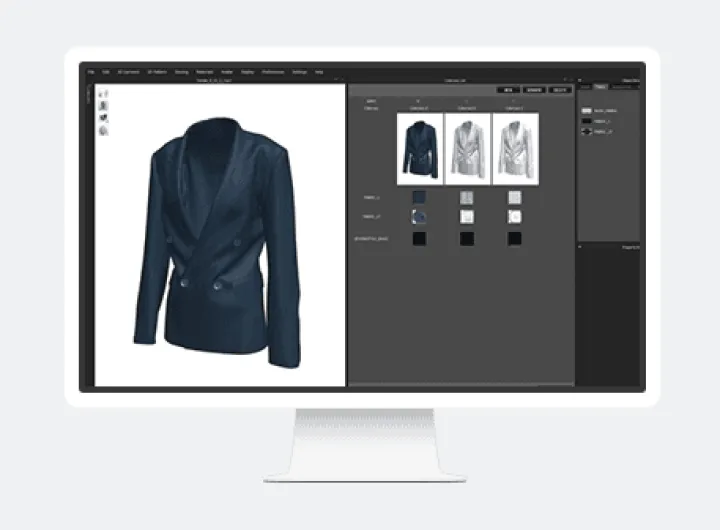This screenshot has height=530, width=720.
Task: Open the Materials menu
Action: (205, 72)
